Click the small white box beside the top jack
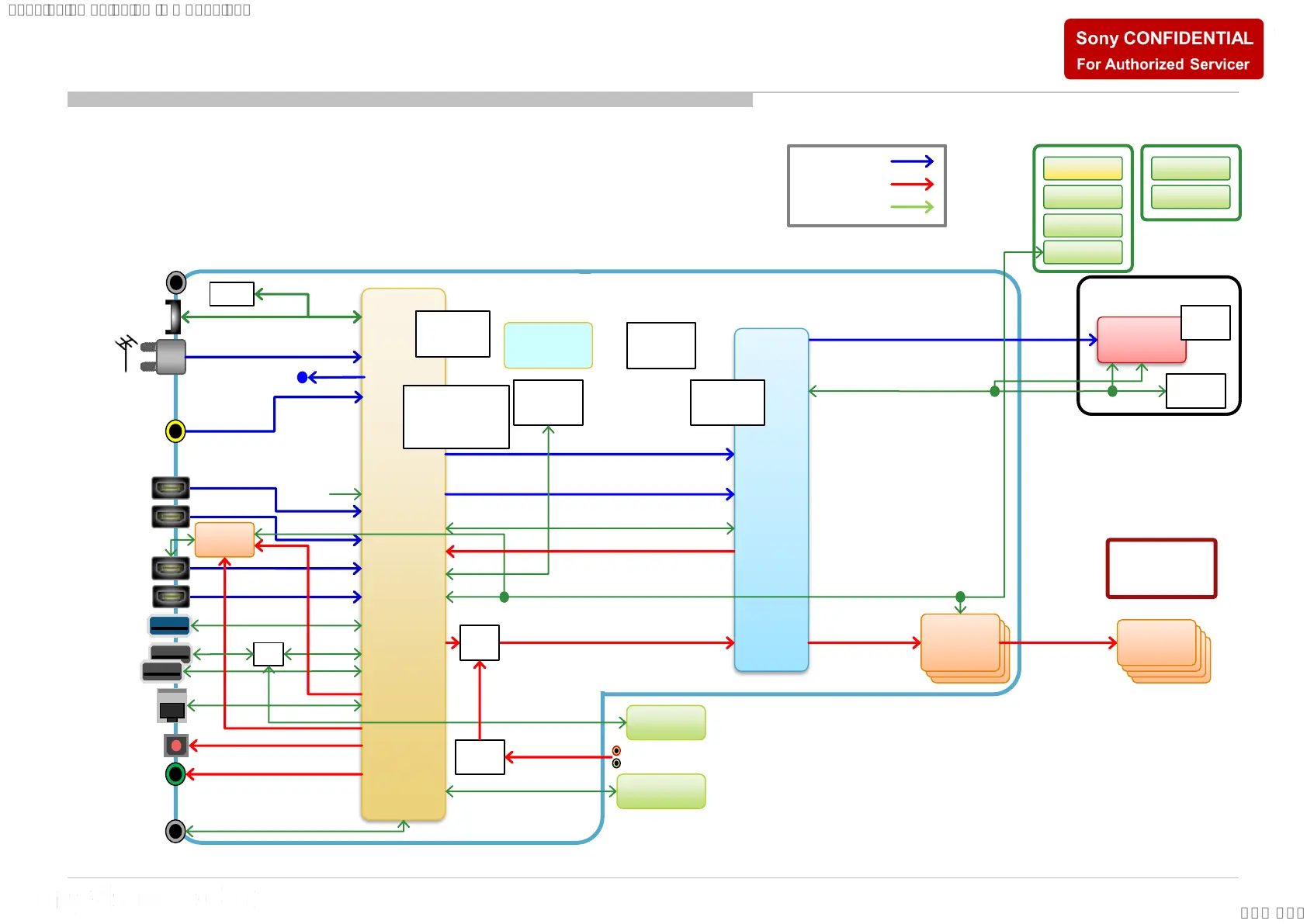The height and width of the screenshot is (924, 1307). tap(232, 294)
